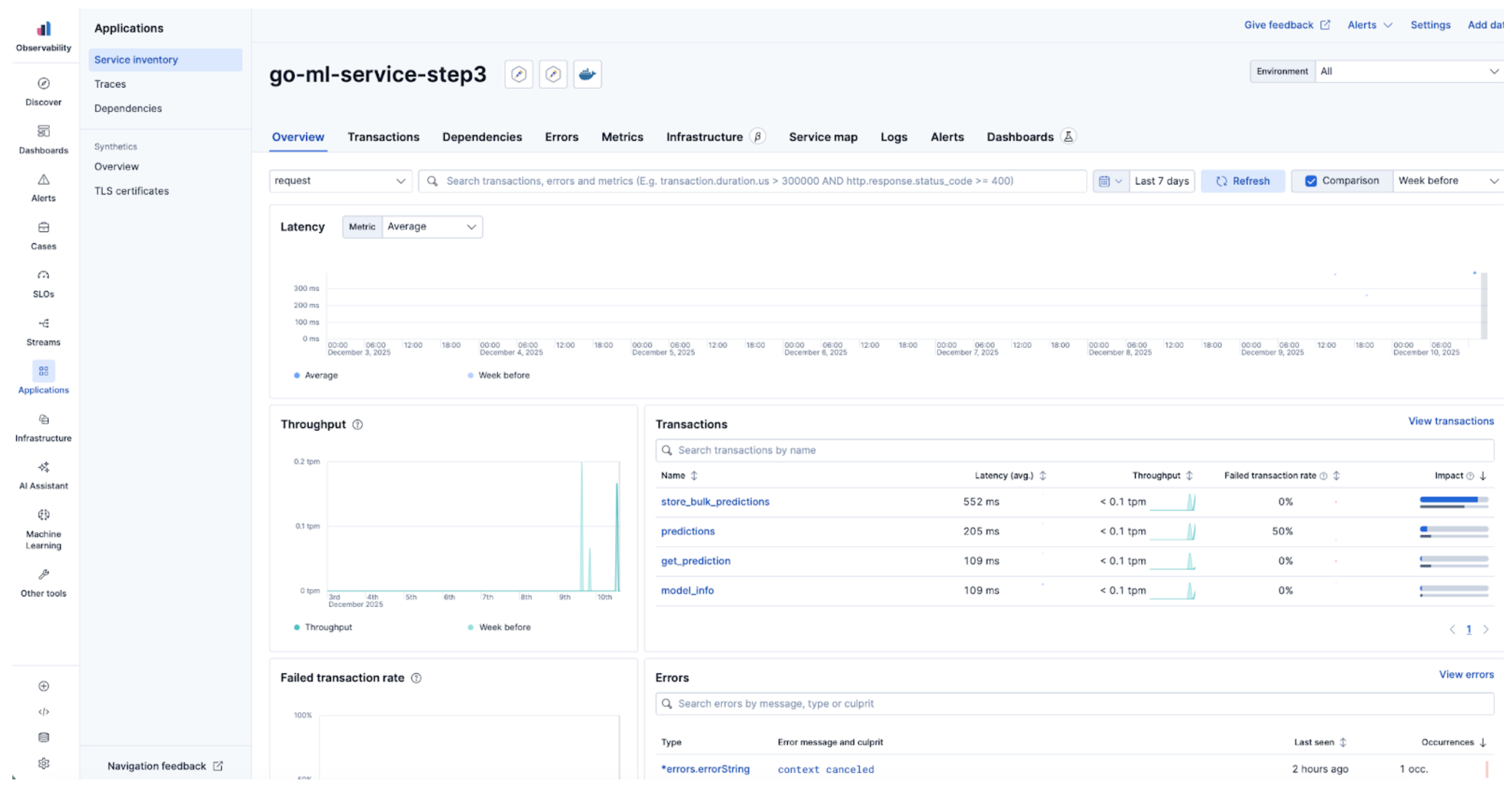1512x795 pixels.
Task: Click the beaker badge on Dashboards tab
Action: tap(1068, 137)
